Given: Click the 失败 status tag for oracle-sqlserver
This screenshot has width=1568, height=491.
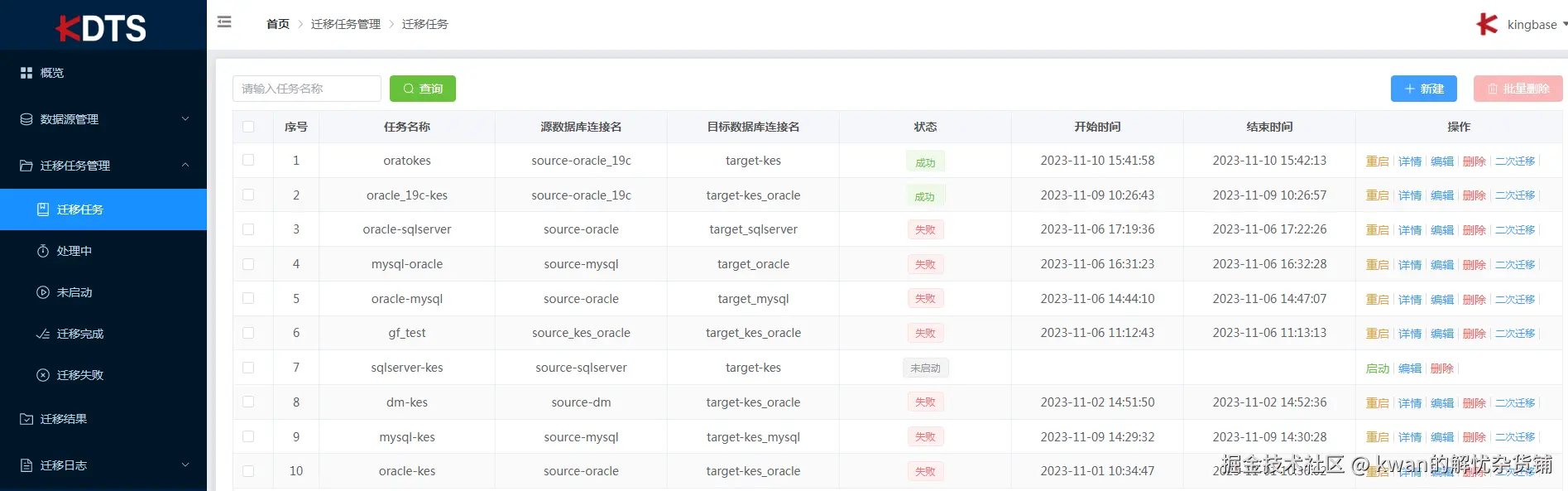Looking at the screenshot, I should [925, 230].
